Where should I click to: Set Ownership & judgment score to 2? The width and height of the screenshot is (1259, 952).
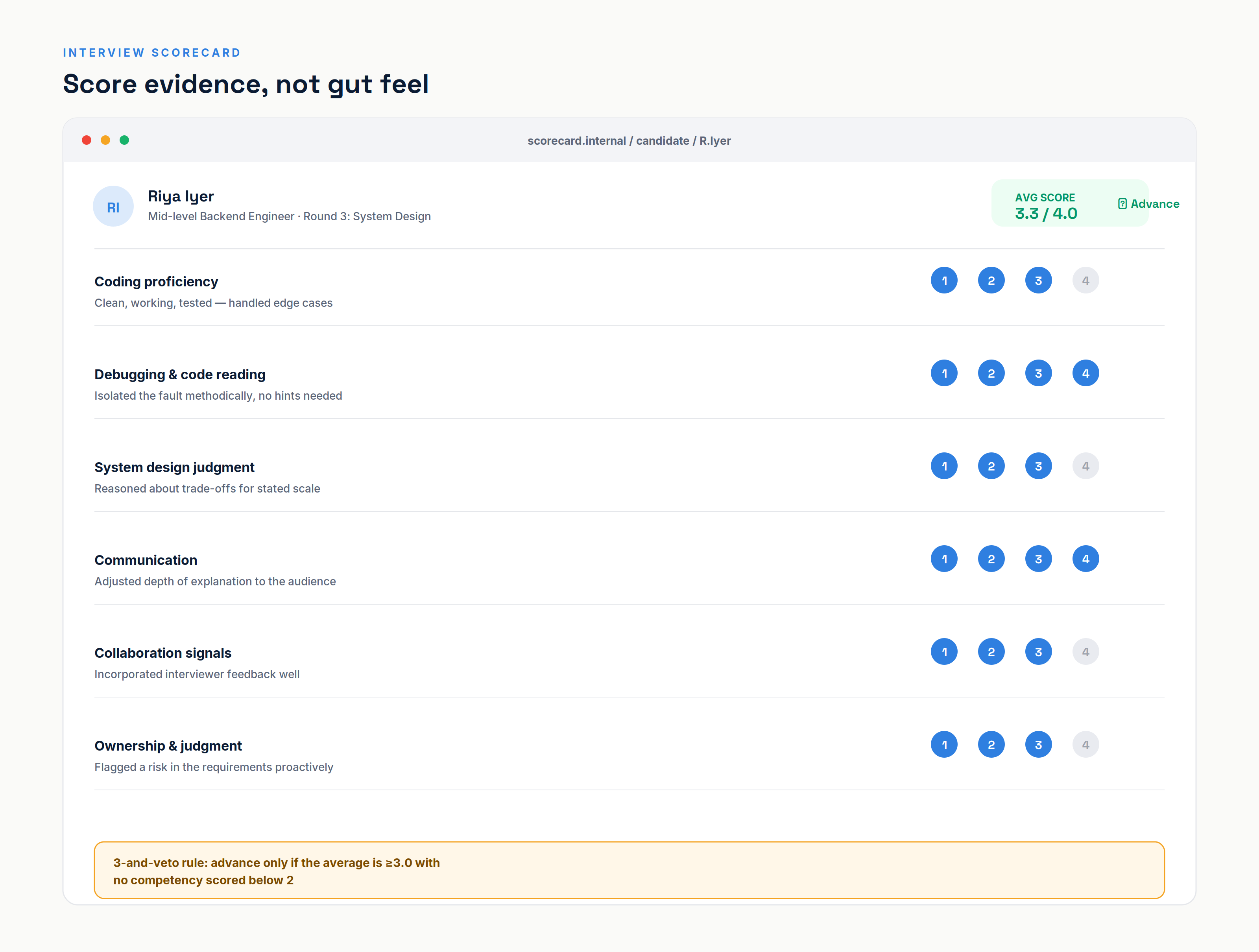991,744
